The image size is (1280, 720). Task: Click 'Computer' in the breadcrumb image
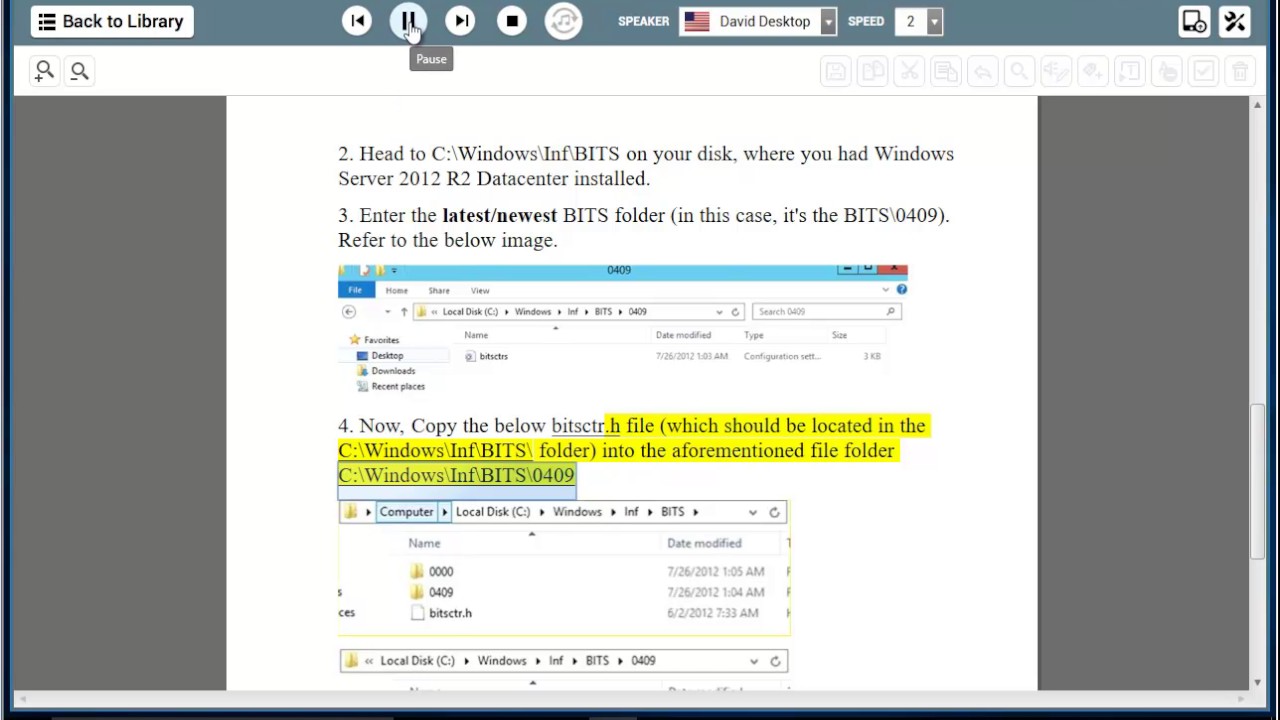(x=406, y=512)
